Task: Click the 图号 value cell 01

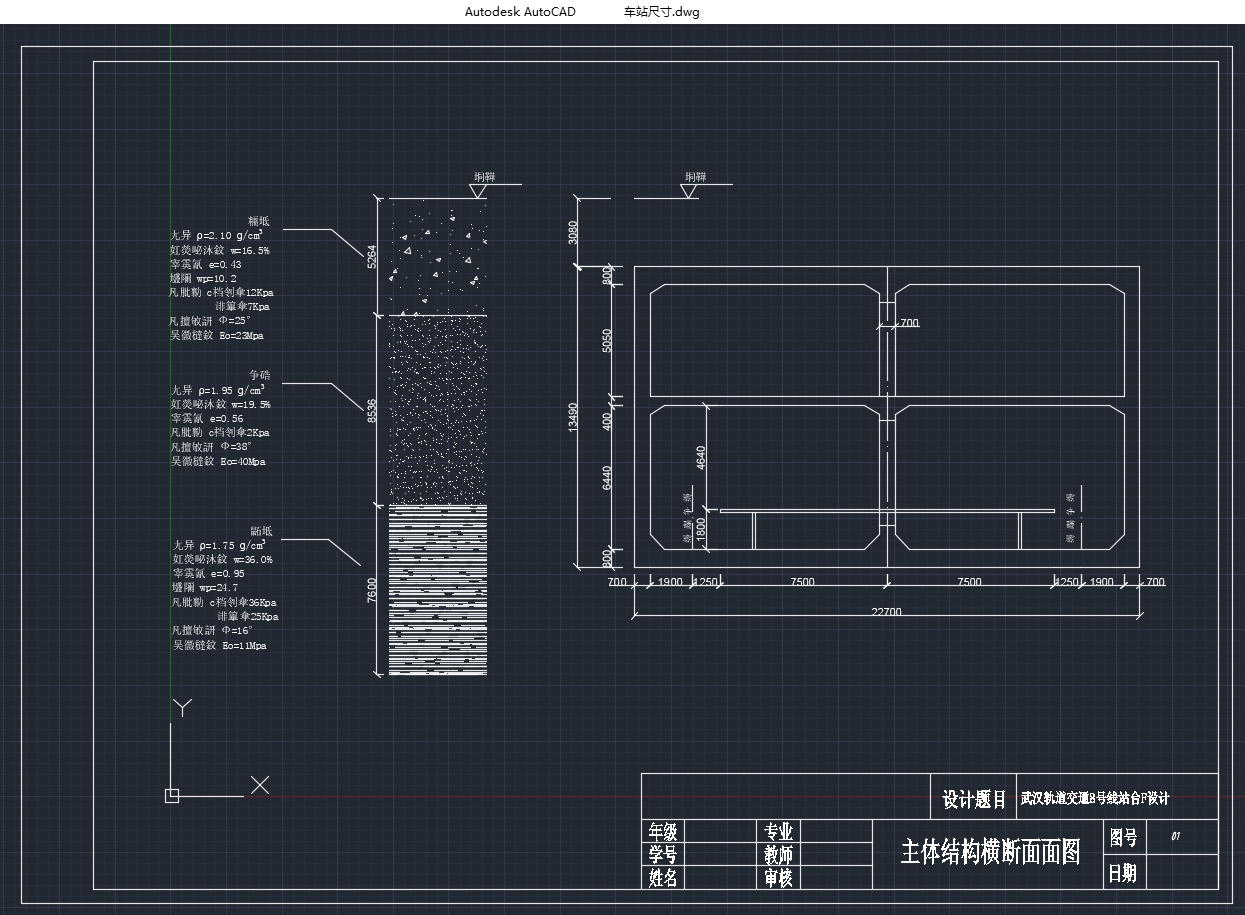Action: pos(1176,836)
